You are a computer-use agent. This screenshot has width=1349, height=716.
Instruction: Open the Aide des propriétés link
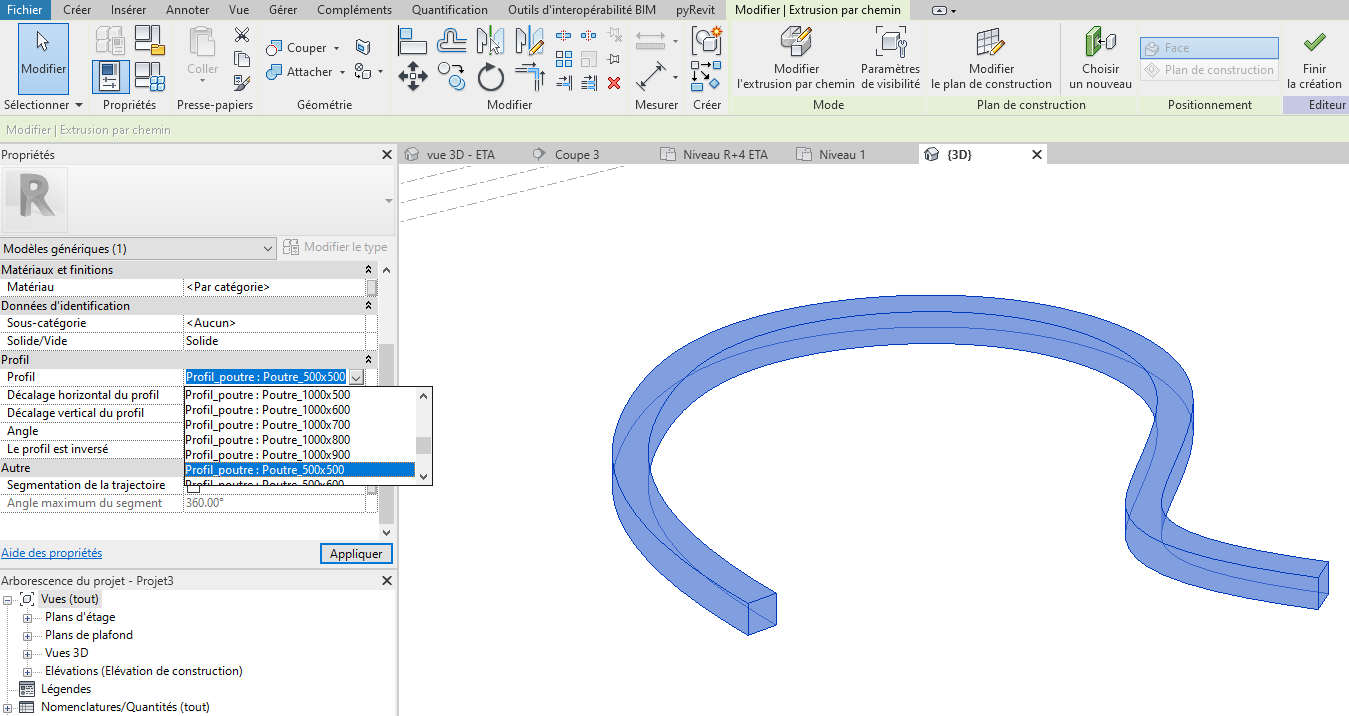click(51, 553)
